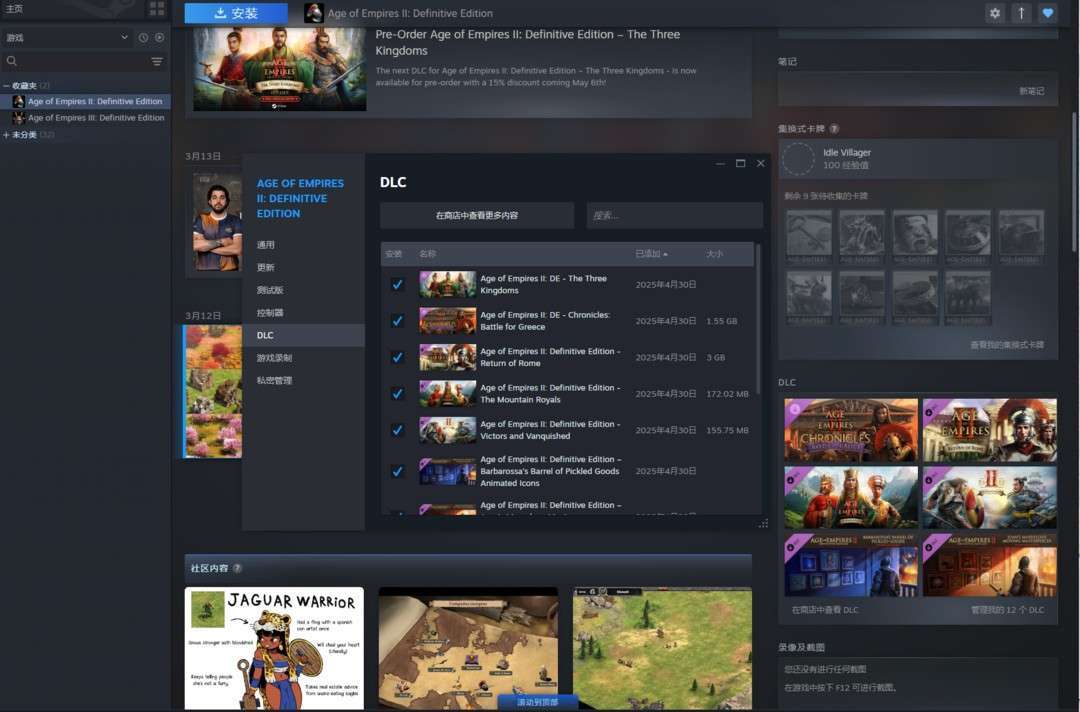The width and height of the screenshot is (1080, 712).
Task: Sort DLC list by 大小 column
Action: pos(714,254)
